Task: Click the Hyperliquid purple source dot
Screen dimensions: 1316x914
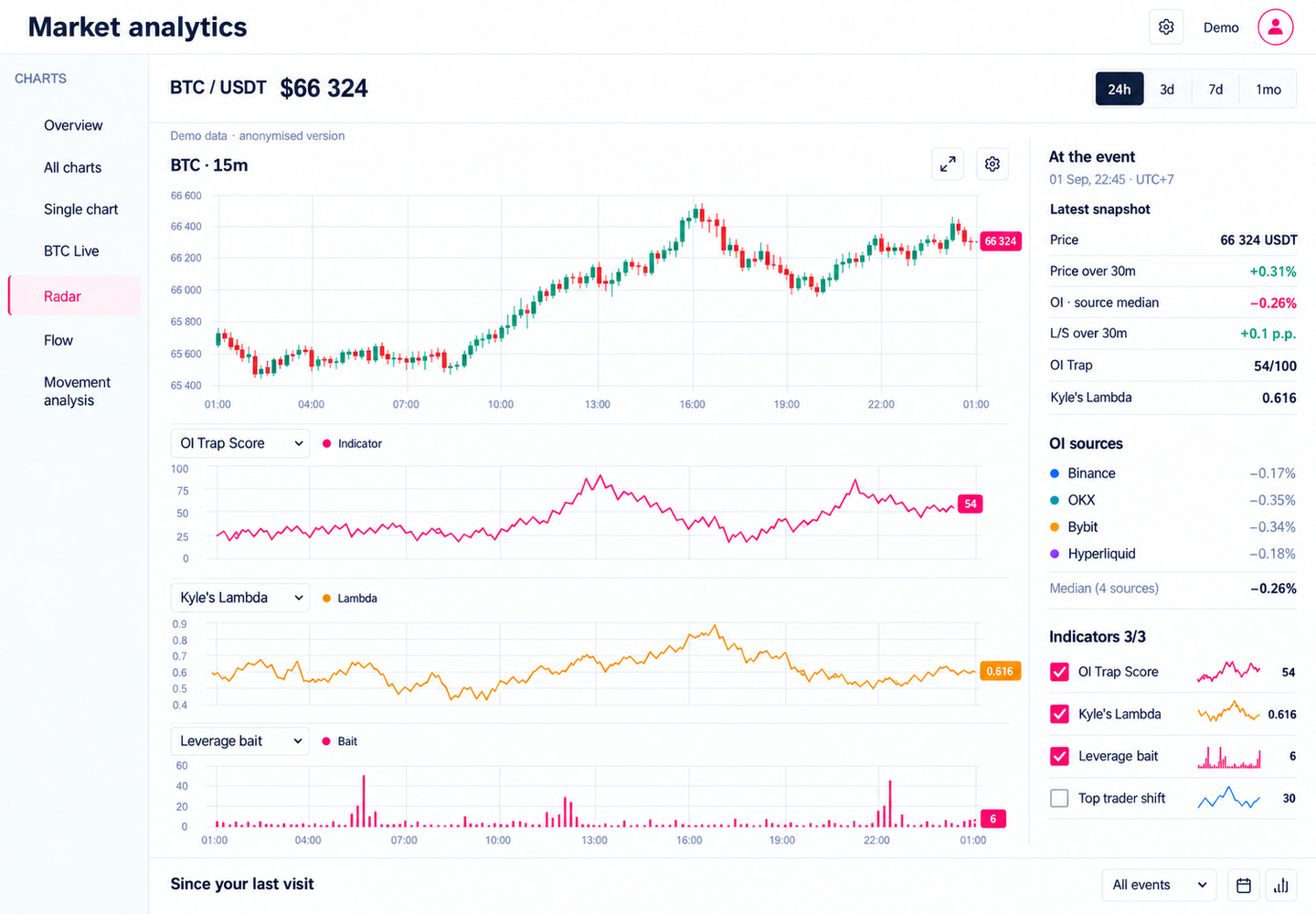Action: pos(1055,554)
